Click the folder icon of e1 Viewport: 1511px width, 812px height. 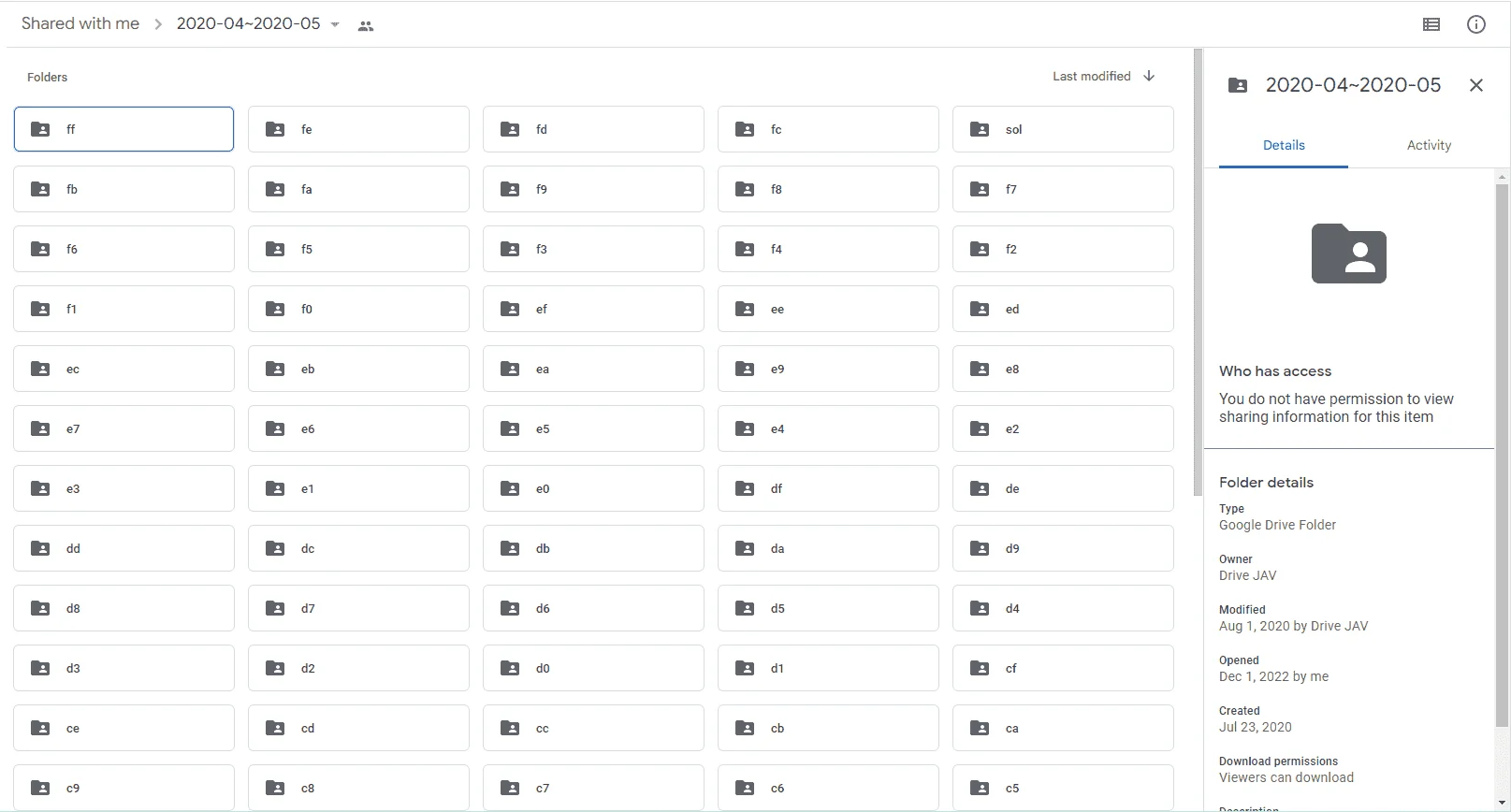click(x=275, y=488)
